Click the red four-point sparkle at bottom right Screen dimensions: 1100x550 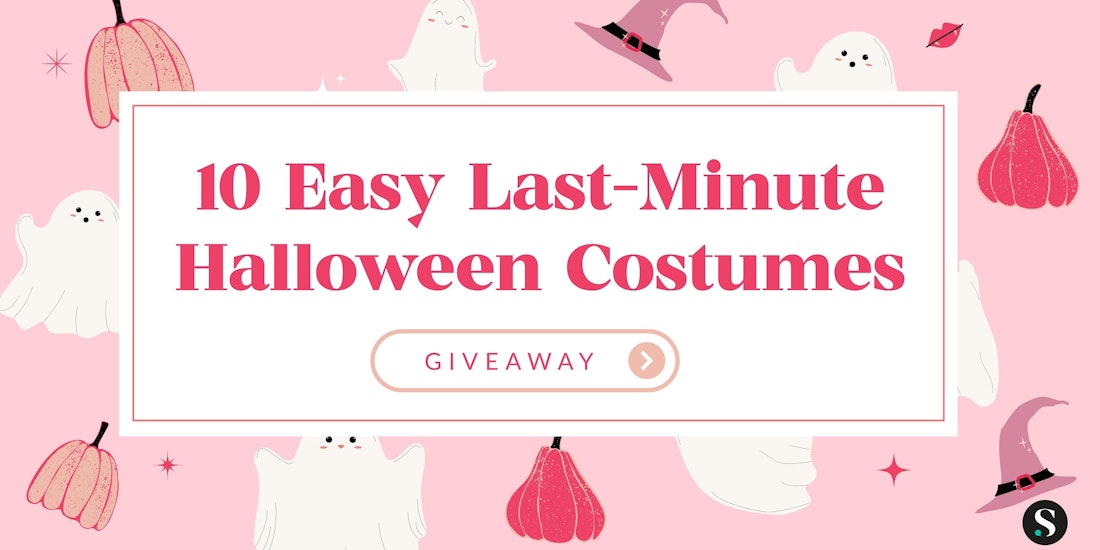[x=894, y=470]
